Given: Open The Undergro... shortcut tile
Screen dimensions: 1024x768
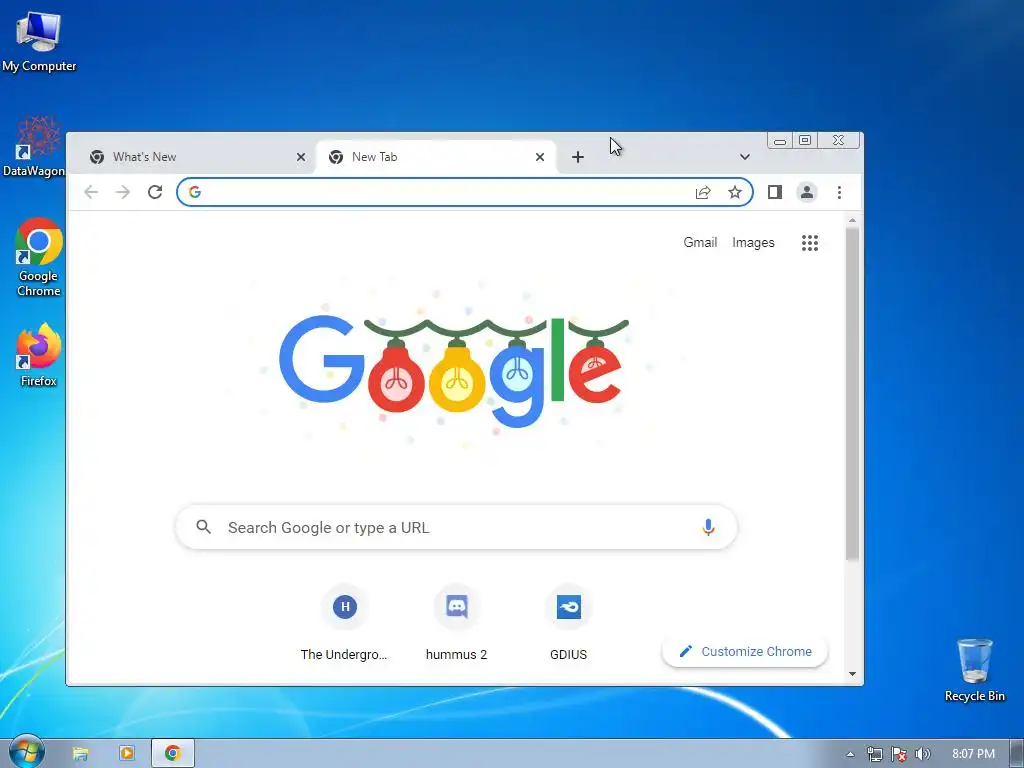Looking at the screenshot, I should pos(344,623).
